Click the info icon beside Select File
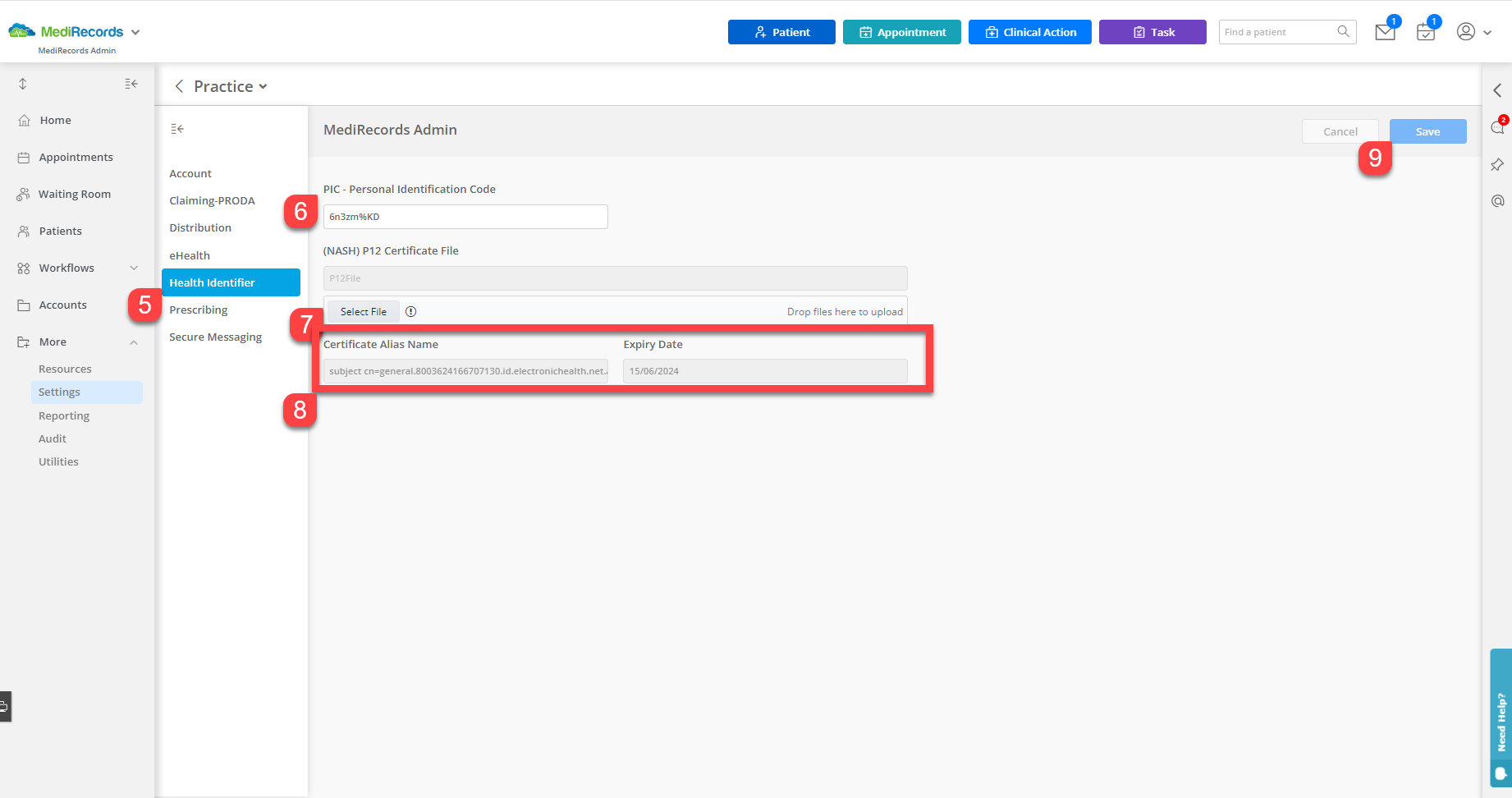 coord(411,311)
